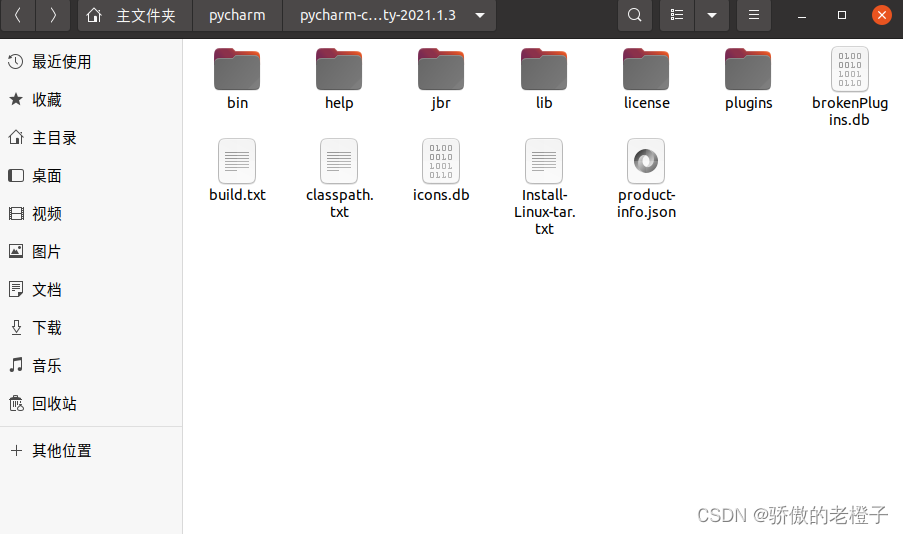Image resolution: width=903 pixels, height=534 pixels.
Task: Click the icons.db file name label
Action: [441, 195]
